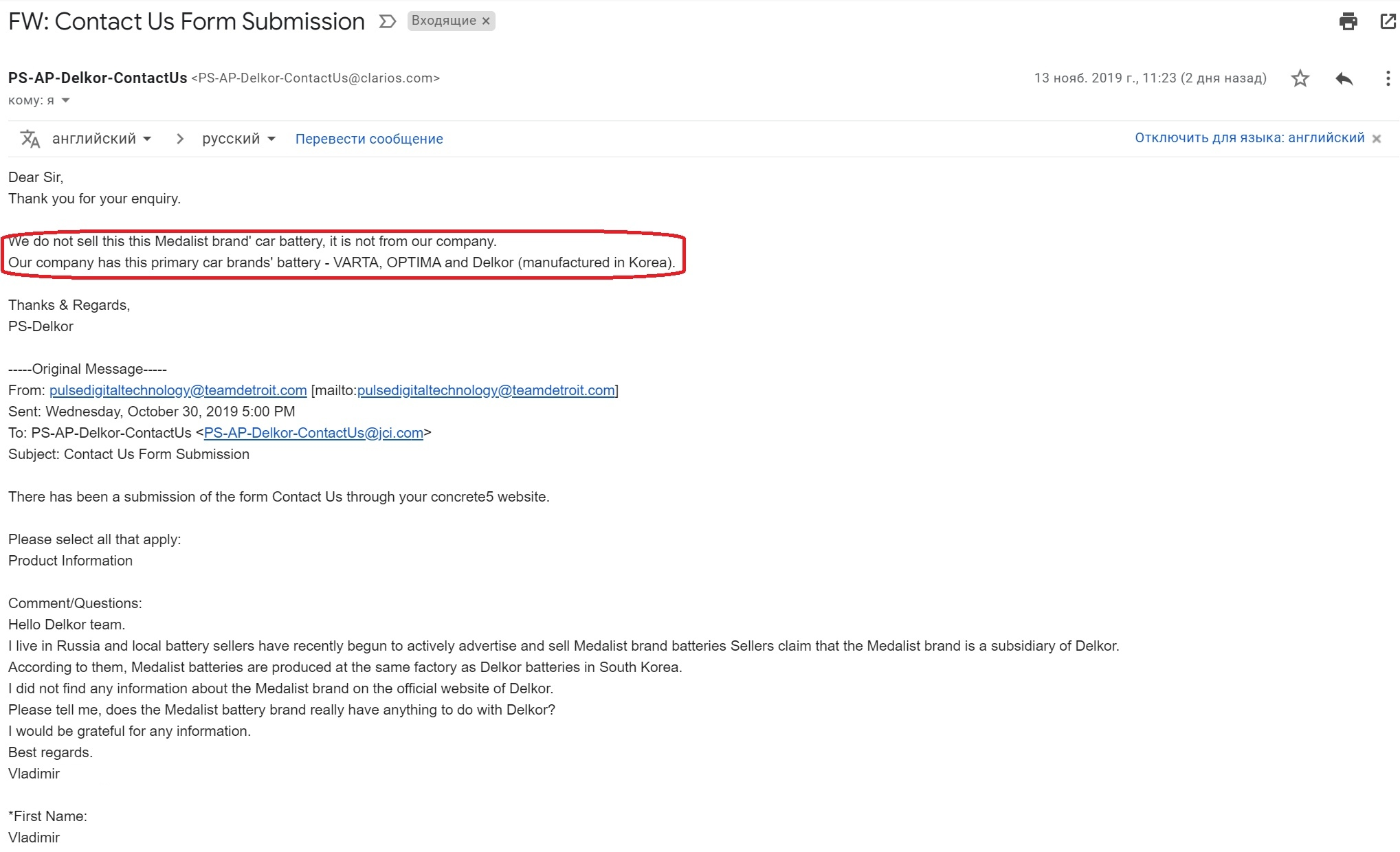The image size is (1400, 852).
Task: Click the '*First Name:' label
Action: 47,816
